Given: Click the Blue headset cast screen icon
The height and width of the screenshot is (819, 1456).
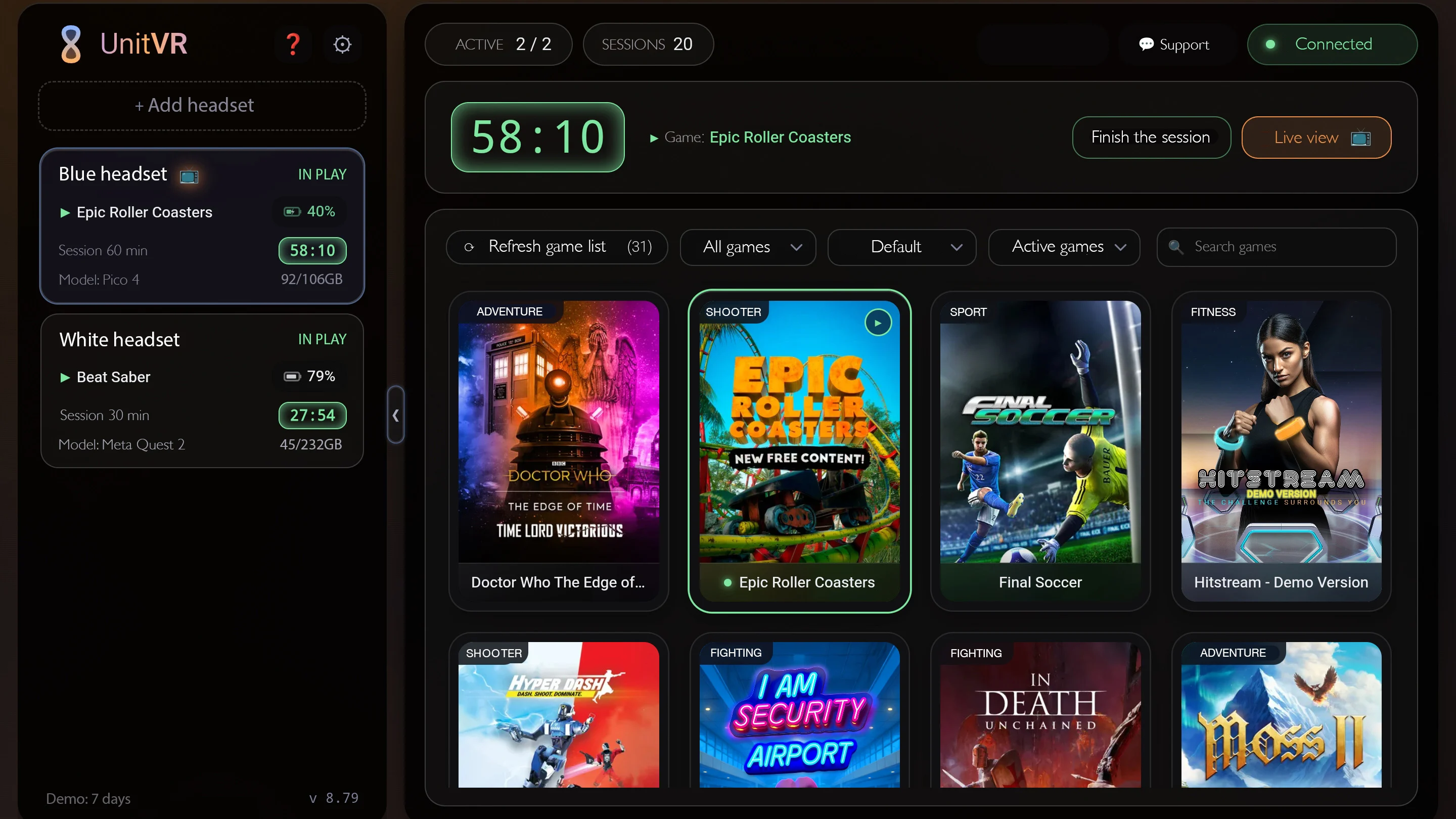Looking at the screenshot, I should [189, 176].
